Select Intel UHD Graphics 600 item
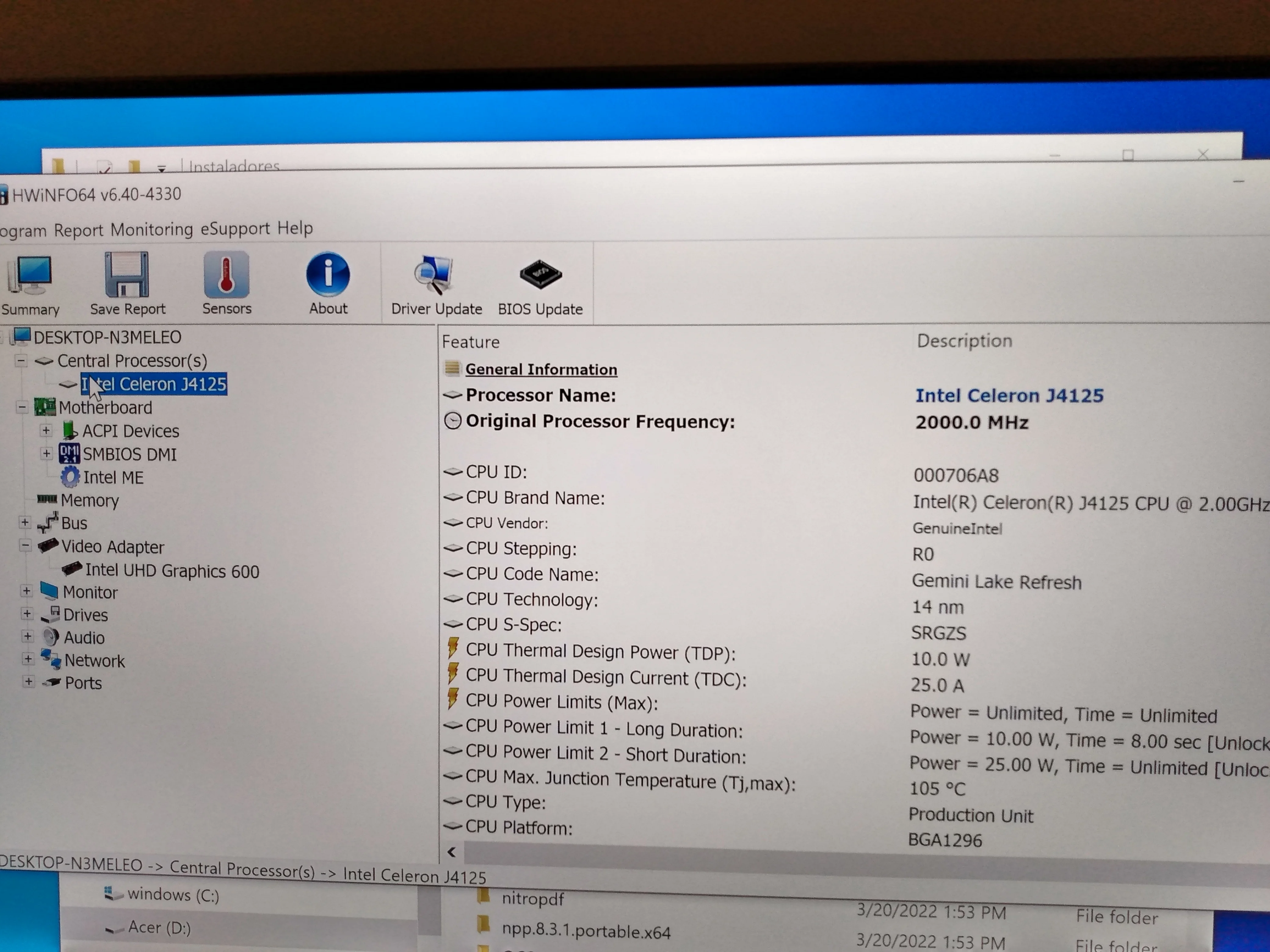 point(172,571)
